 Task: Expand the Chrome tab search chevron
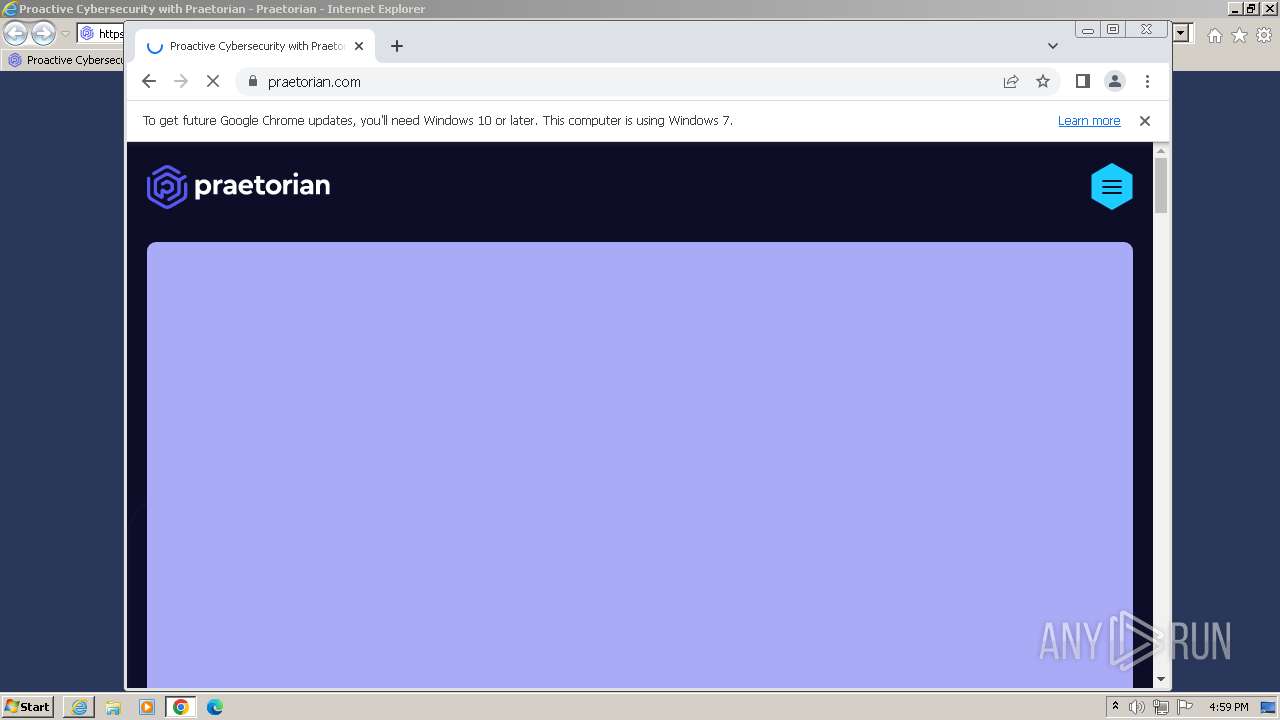(x=1053, y=46)
